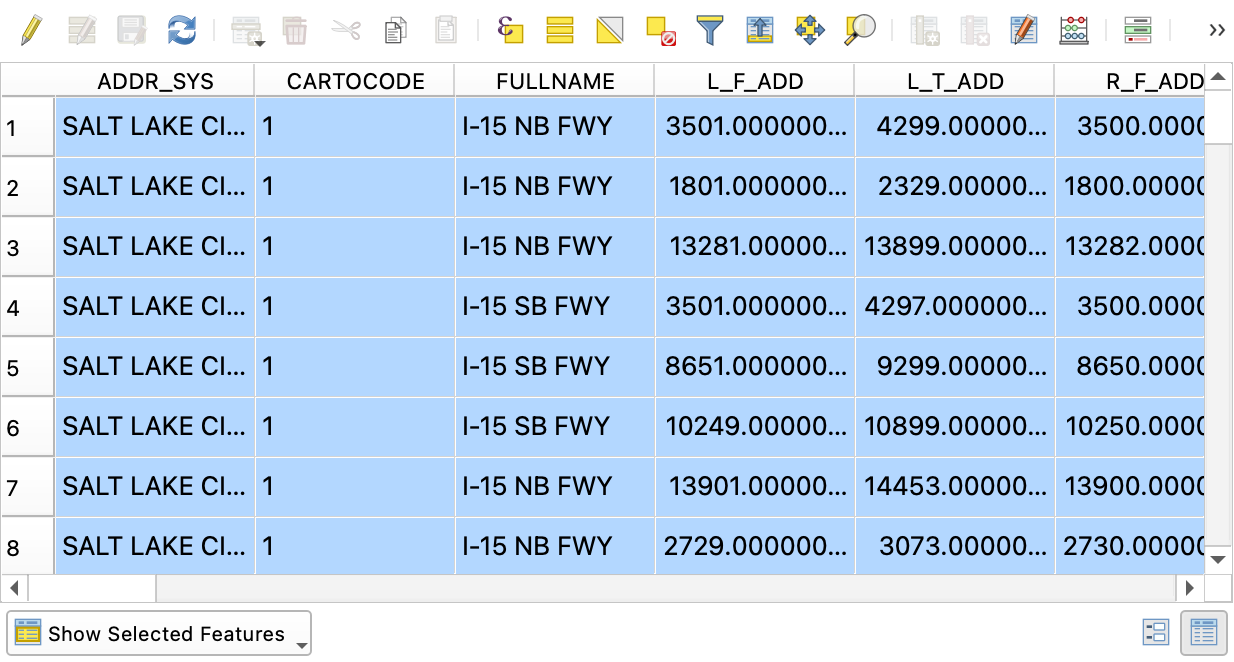1234x662 pixels.
Task: Add a new feature
Action: point(246,30)
